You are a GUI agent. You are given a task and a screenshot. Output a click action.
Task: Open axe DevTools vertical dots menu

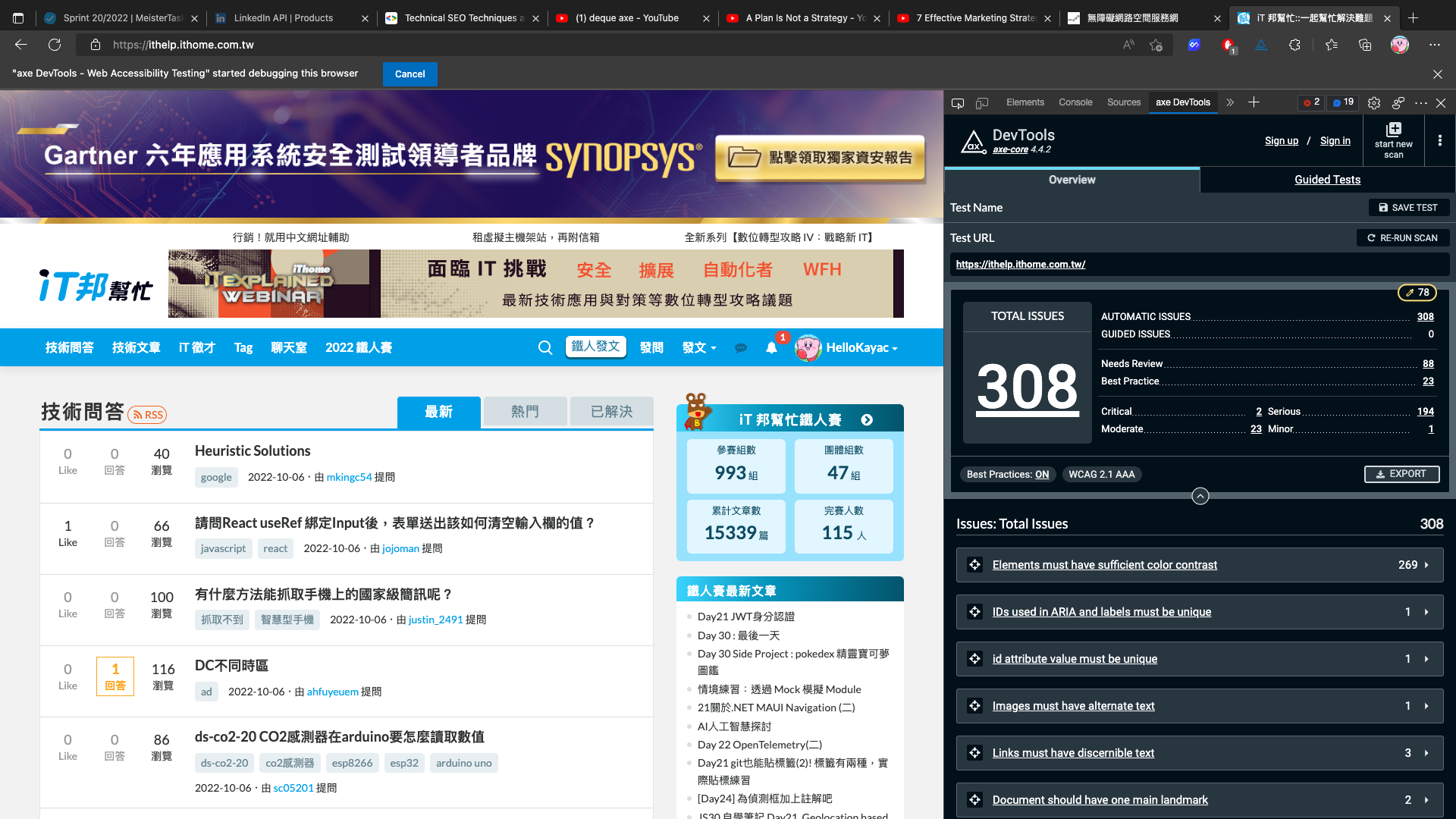(1439, 140)
